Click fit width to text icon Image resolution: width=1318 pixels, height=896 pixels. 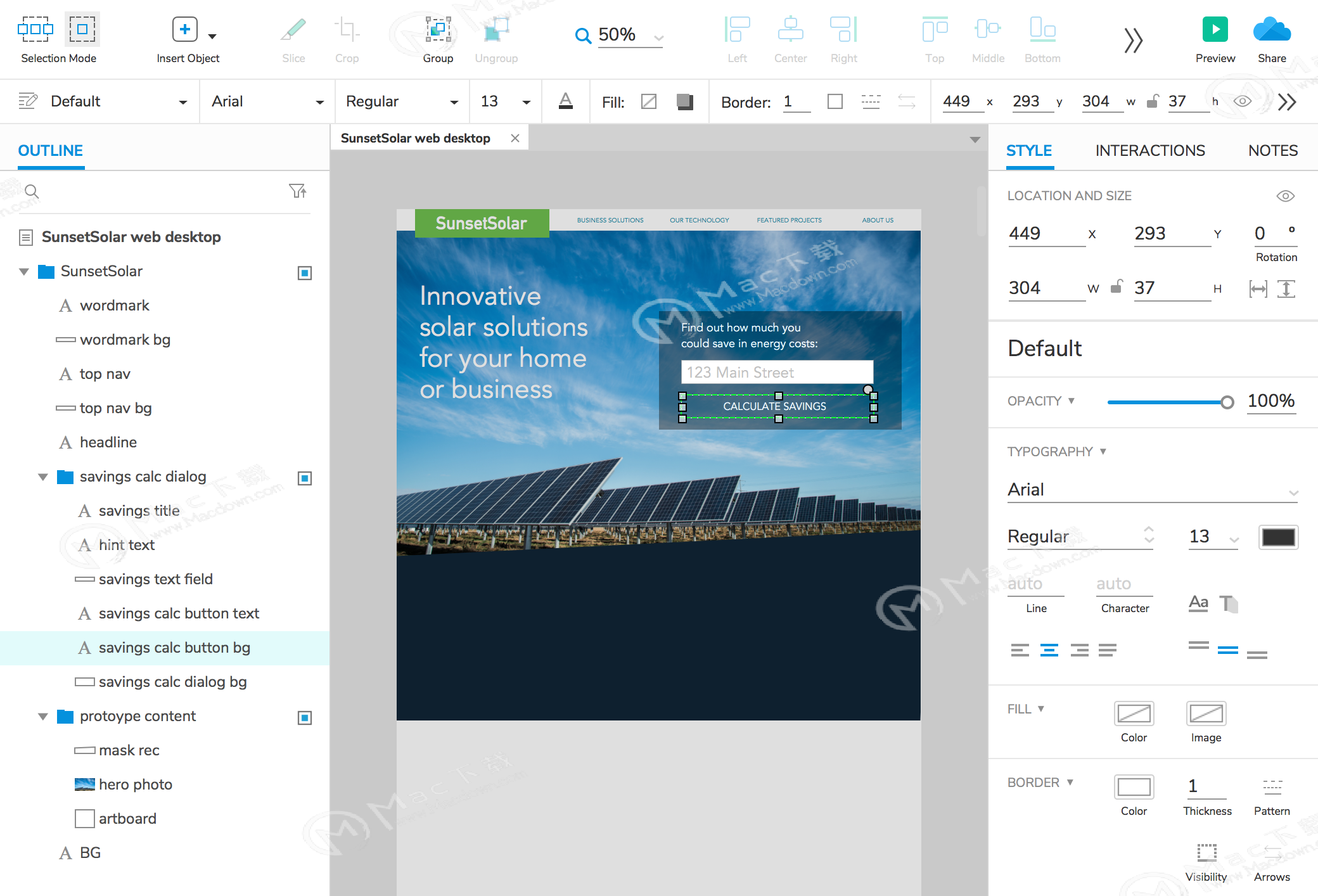coord(1258,289)
